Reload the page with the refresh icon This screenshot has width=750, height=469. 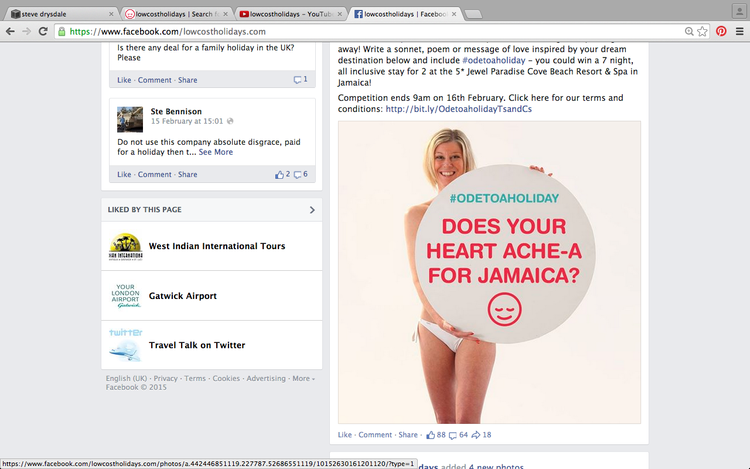(x=43, y=32)
